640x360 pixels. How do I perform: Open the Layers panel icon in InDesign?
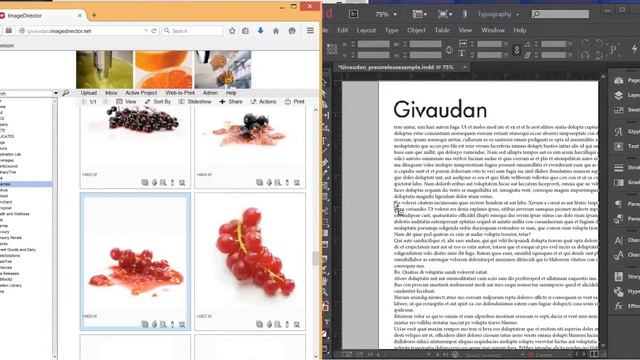coord(619,95)
